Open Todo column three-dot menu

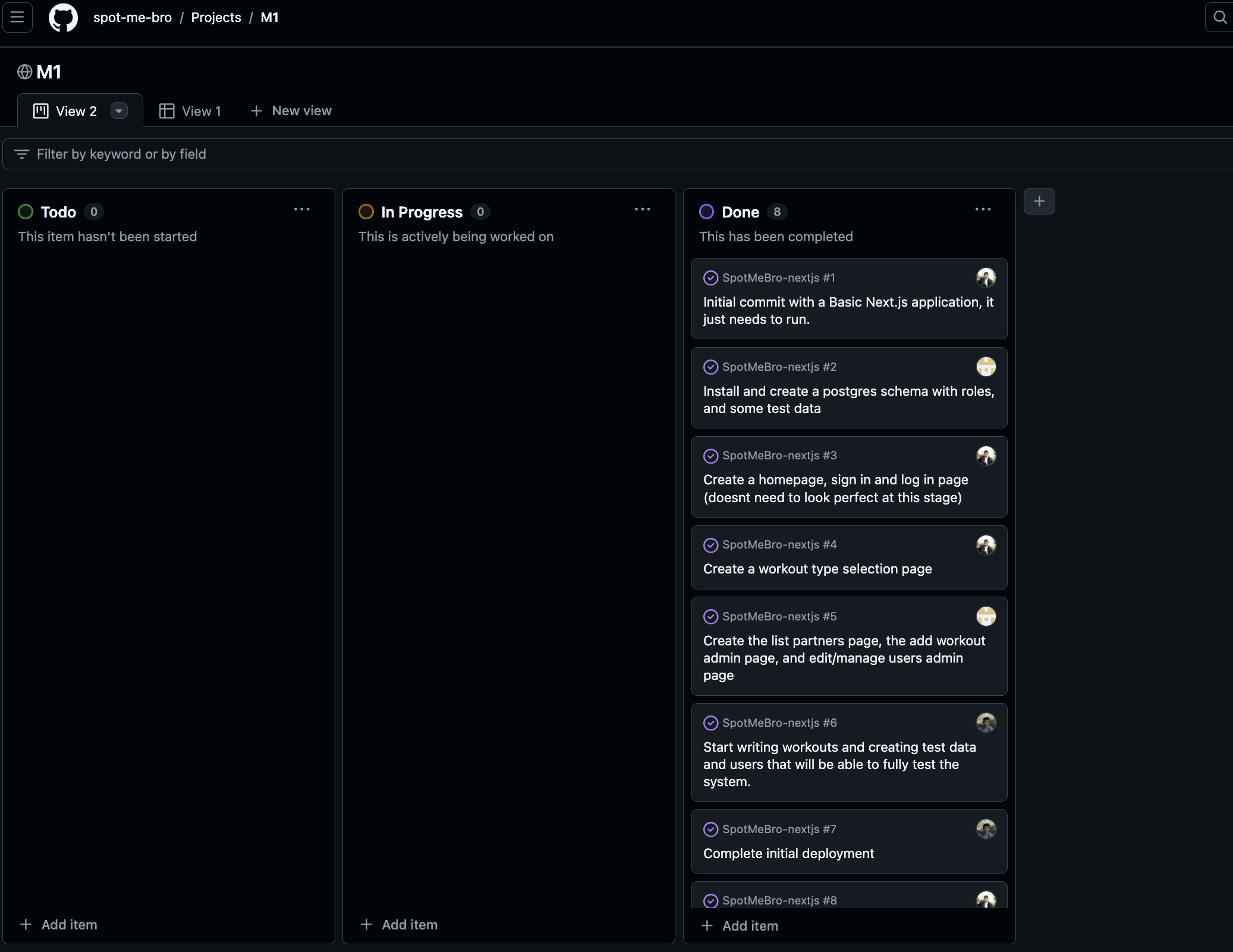301,210
